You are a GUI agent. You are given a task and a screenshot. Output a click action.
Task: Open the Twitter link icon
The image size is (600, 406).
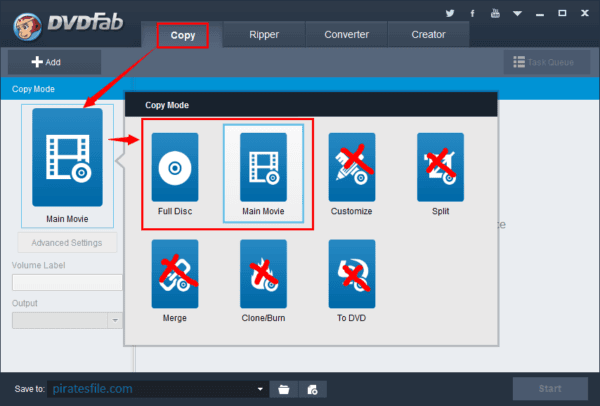point(450,13)
